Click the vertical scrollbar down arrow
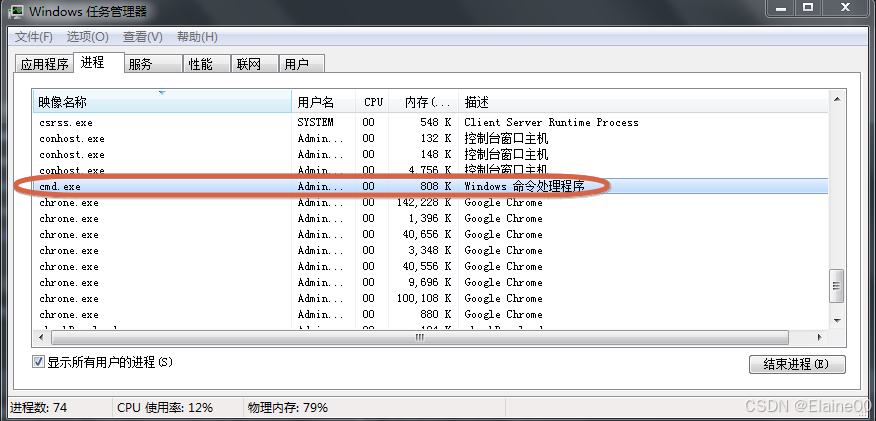 coord(837,320)
